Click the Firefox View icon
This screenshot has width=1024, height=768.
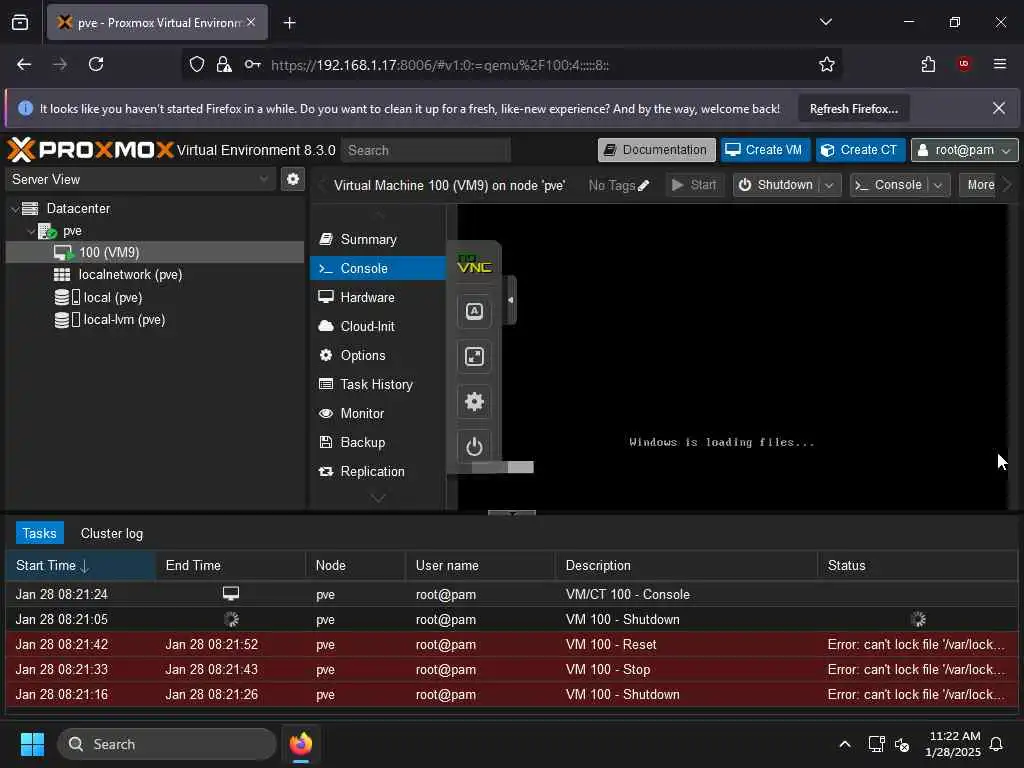pos(20,22)
